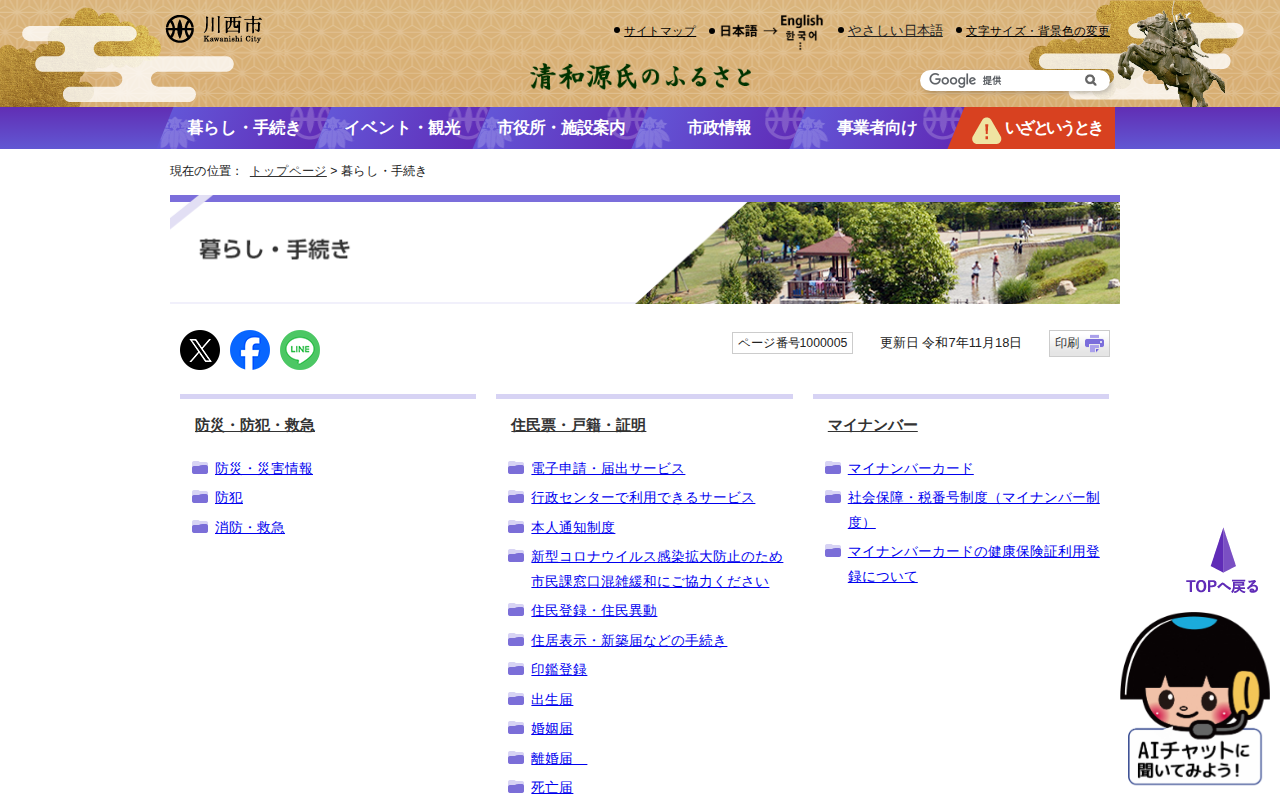
Task: Click the print (印刷) button
Action: tap(1079, 343)
